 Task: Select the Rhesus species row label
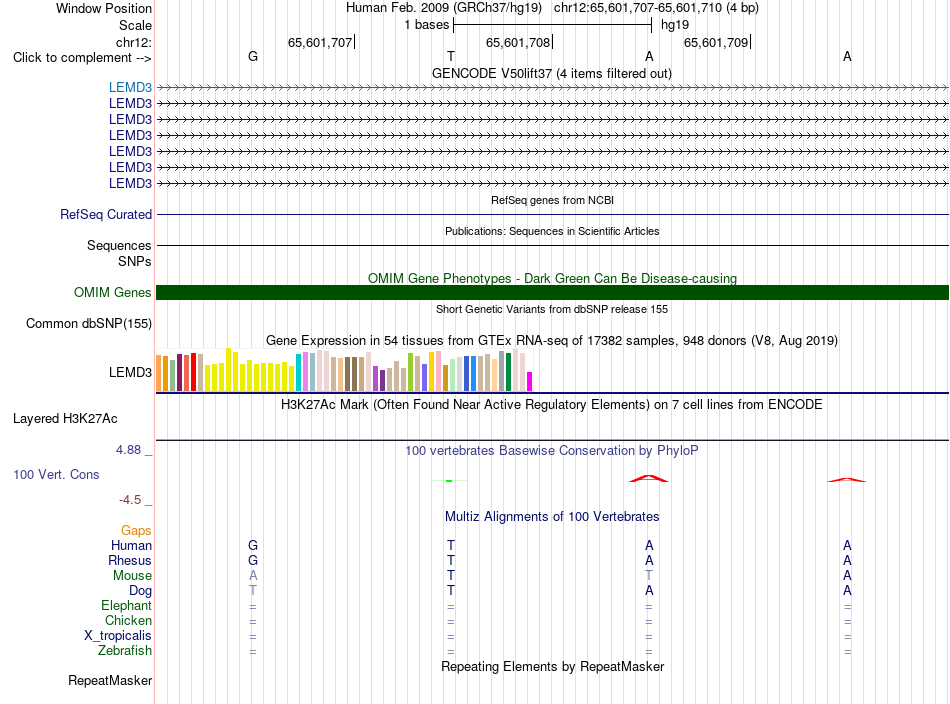pos(130,560)
